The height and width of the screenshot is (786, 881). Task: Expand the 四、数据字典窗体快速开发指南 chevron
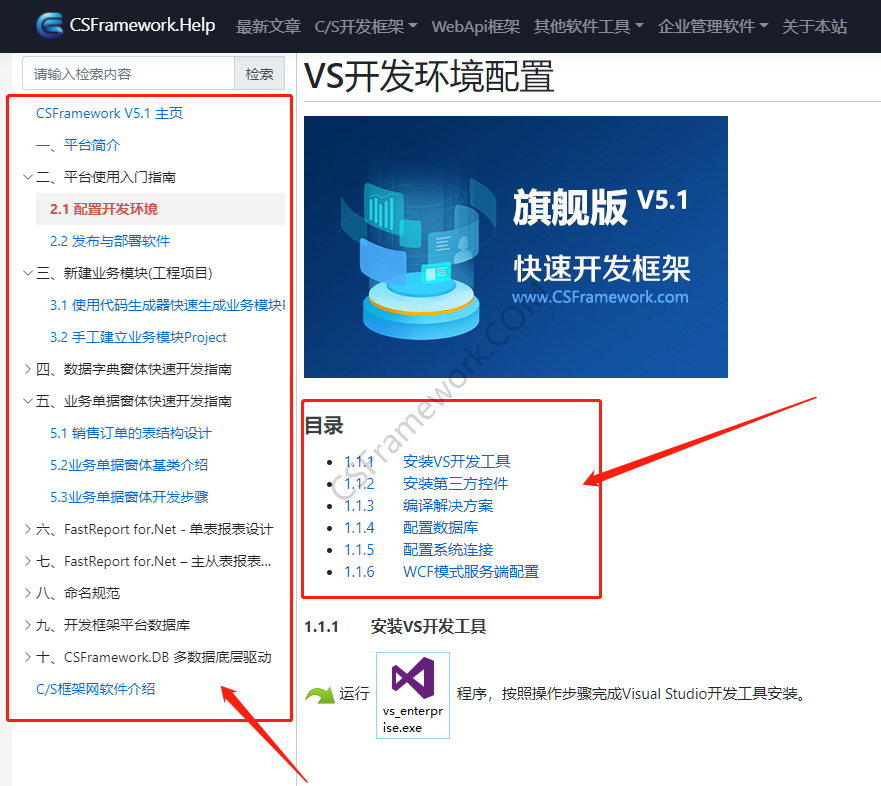(x=28, y=369)
